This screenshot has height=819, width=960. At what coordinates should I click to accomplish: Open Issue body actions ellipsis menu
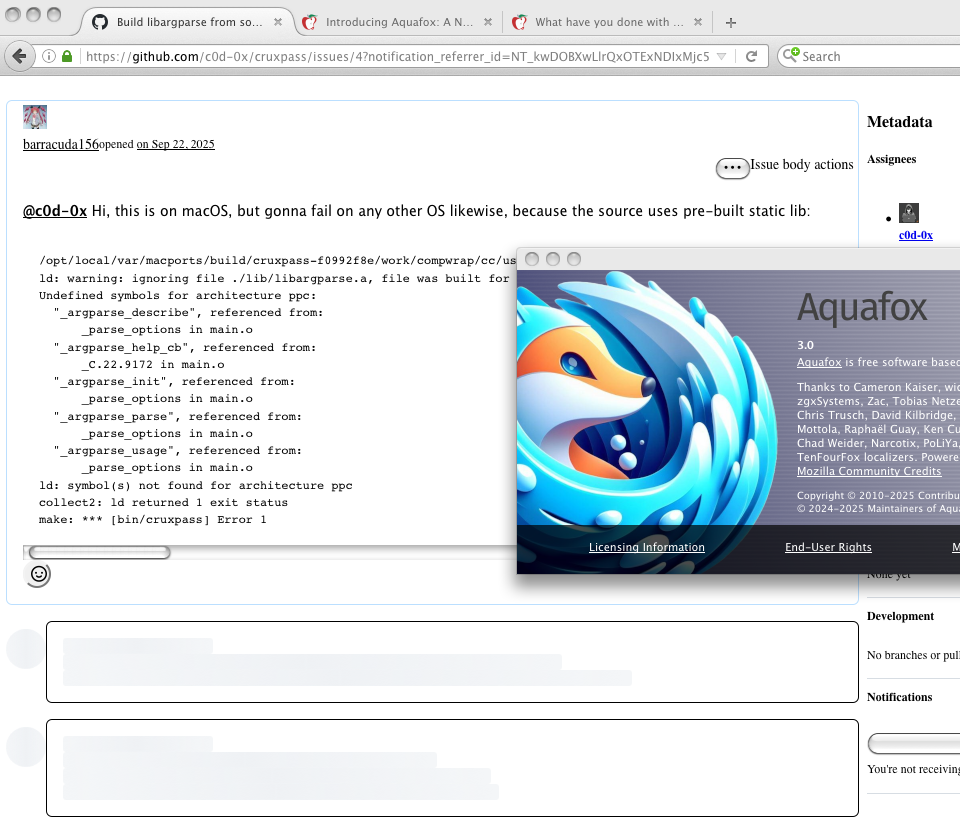(733, 167)
